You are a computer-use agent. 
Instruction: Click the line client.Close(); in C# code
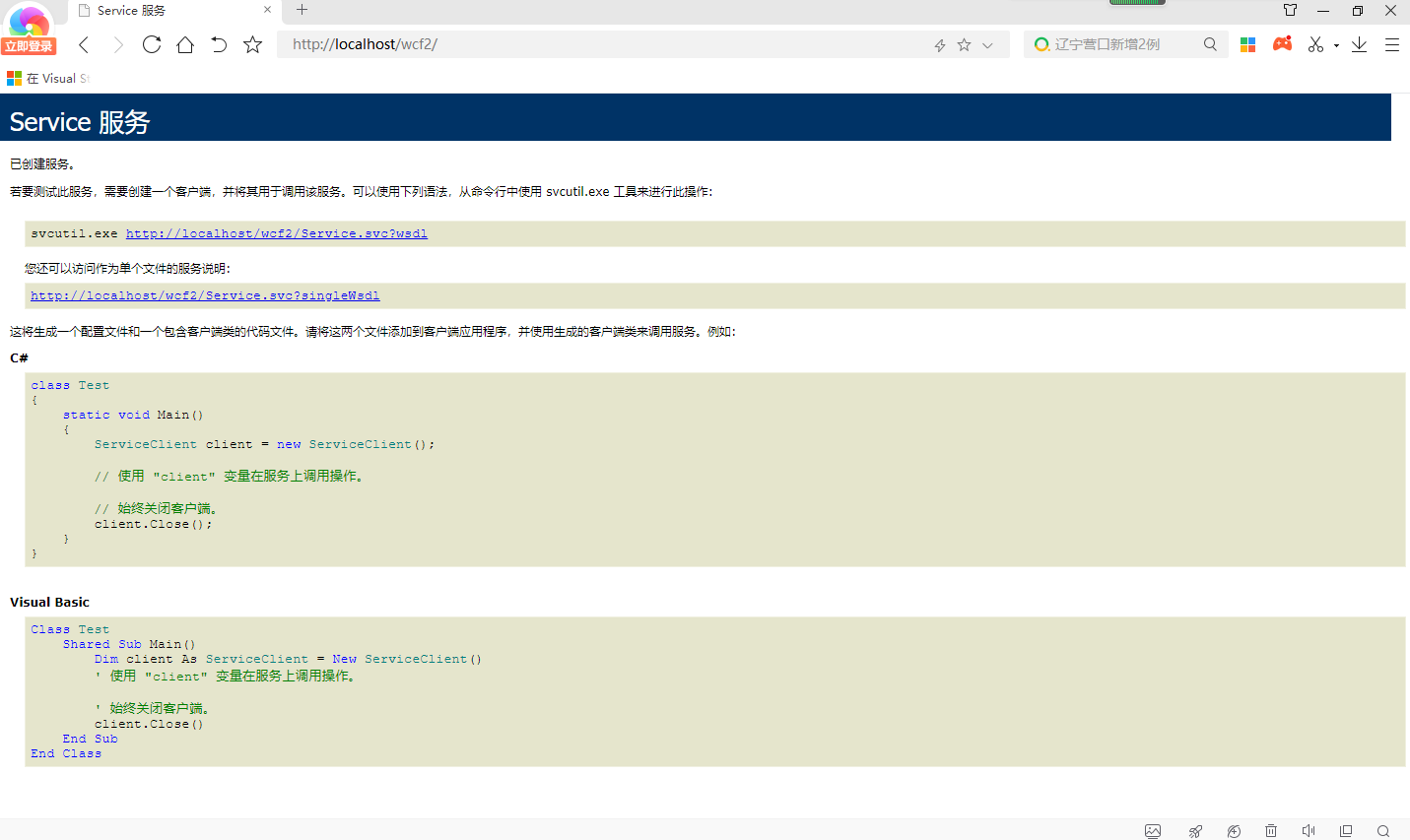click(153, 525)
